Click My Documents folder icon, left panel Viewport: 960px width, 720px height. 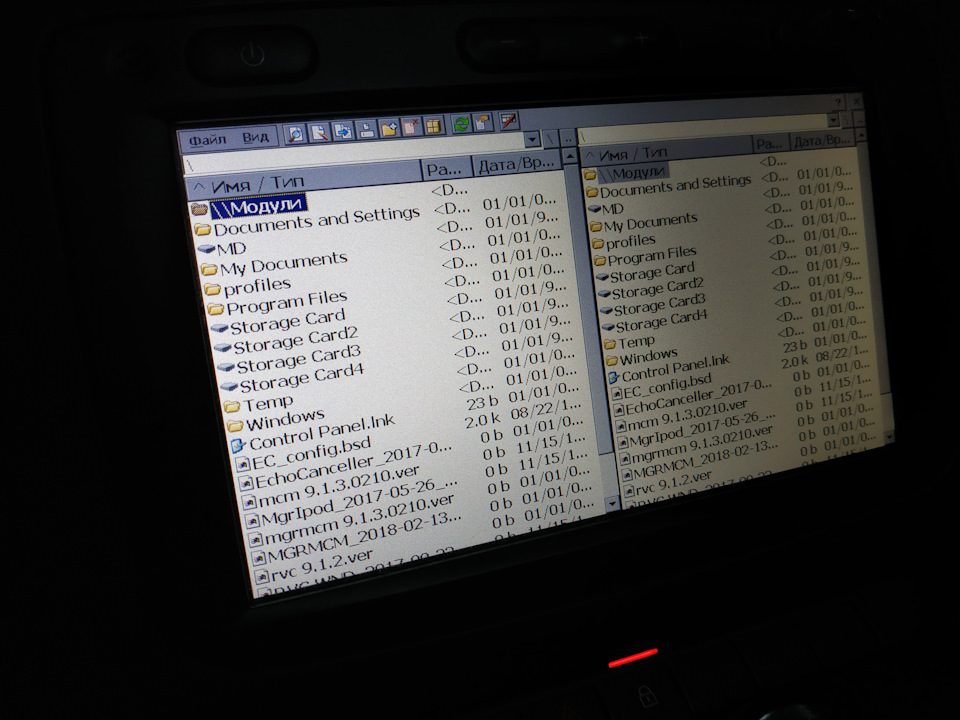click(210, 269)
